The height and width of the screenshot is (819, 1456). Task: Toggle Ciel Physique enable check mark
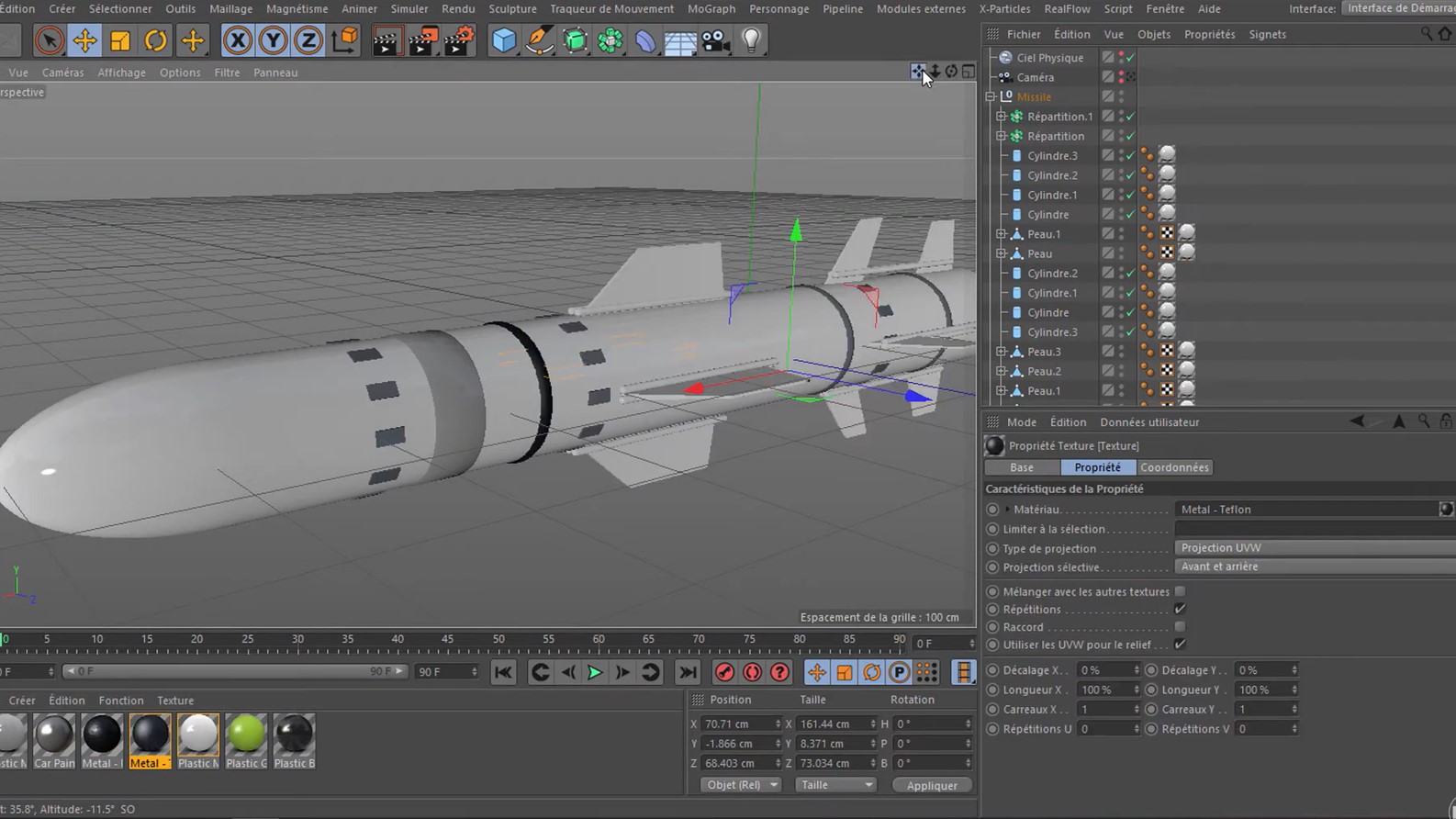[x=1131, y=58]
